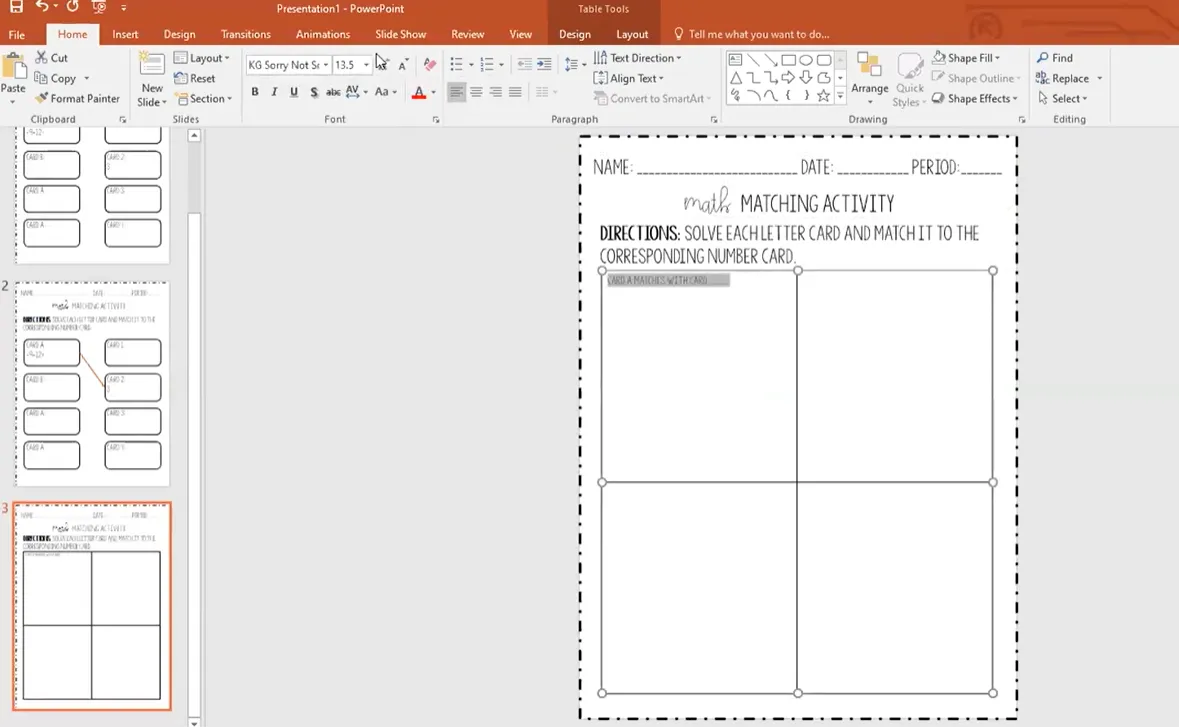Click the Font Color red swatch
The image size is (1179, 727).
pyautogui.click(x=419, y=93)
